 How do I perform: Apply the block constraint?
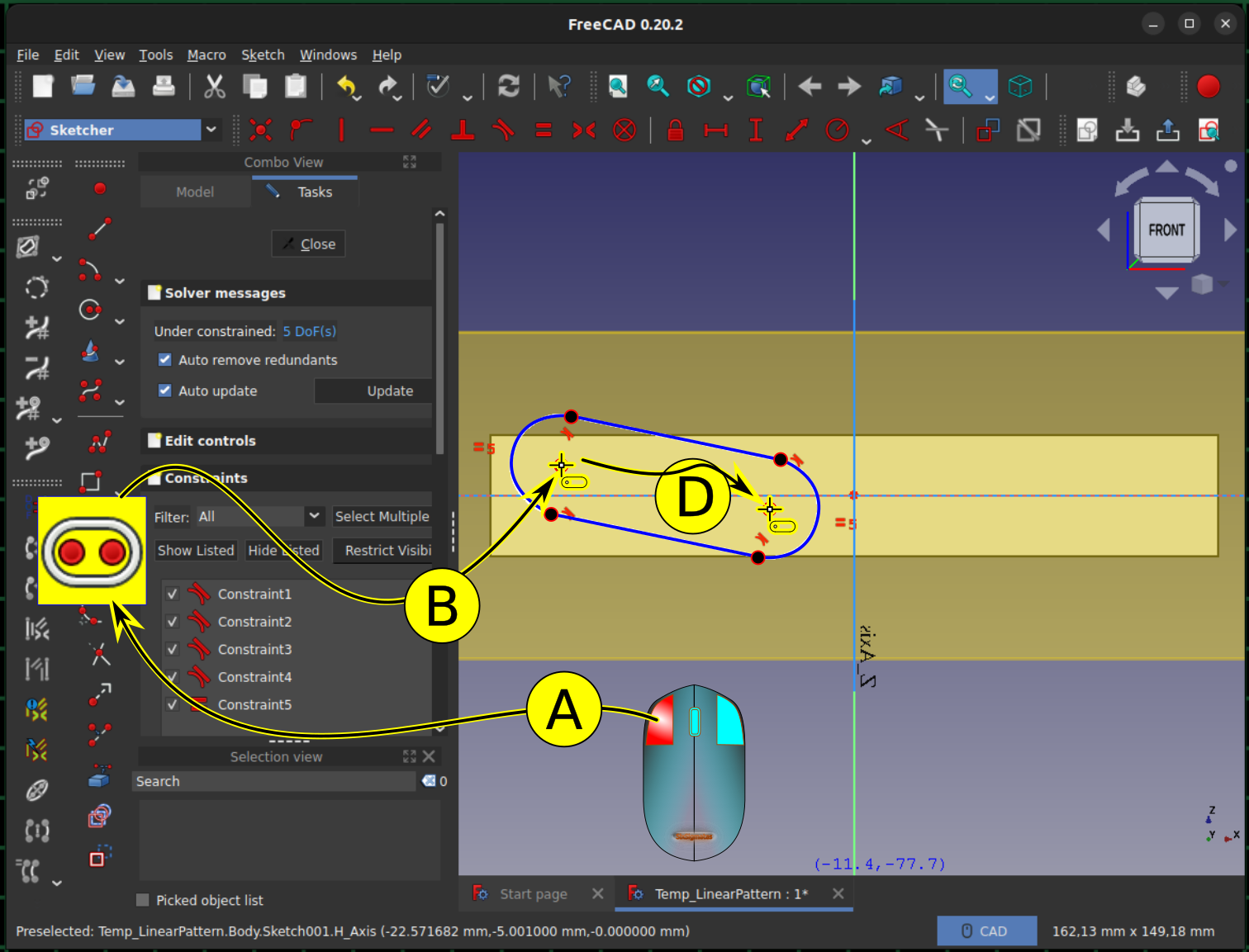tap(624, 130)
